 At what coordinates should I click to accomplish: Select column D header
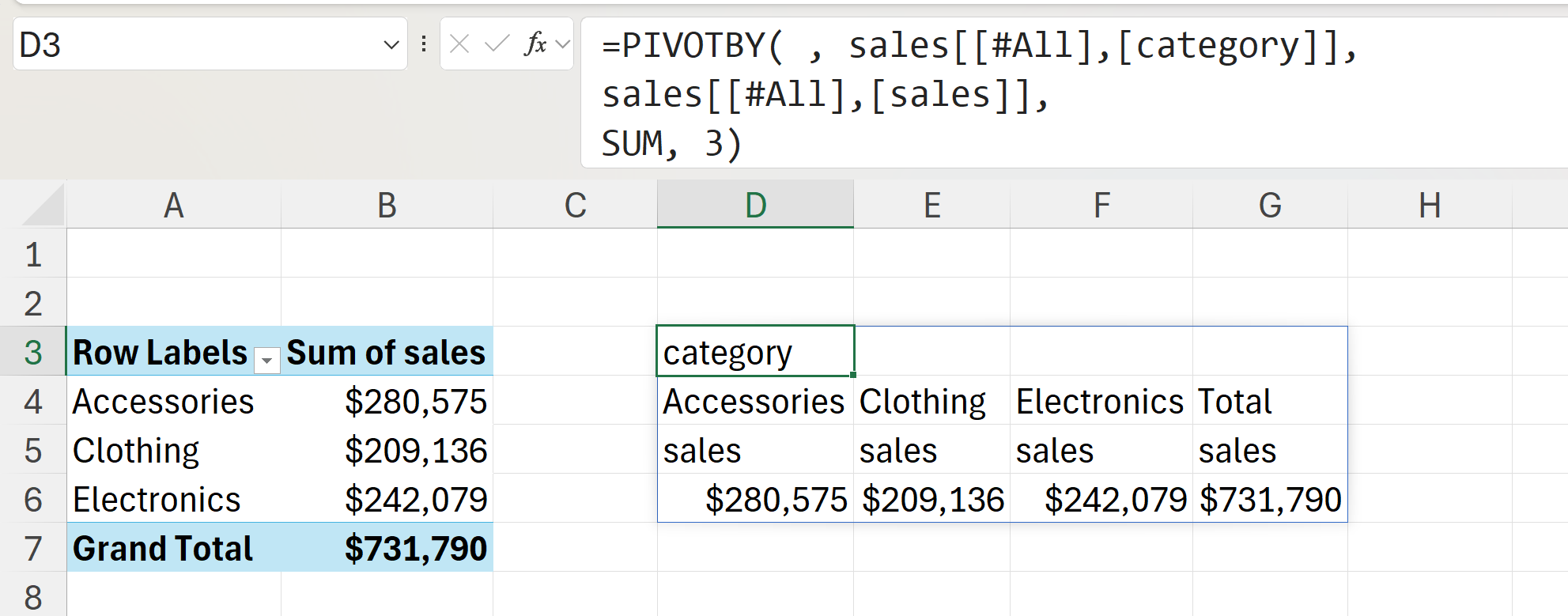[755, 206]
